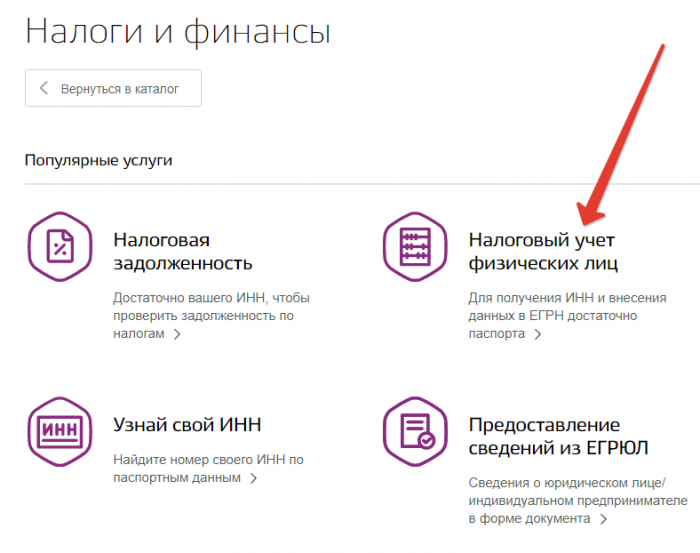
Task: Click the abacus icon for Налоговый учет
Action: [415, 246]
